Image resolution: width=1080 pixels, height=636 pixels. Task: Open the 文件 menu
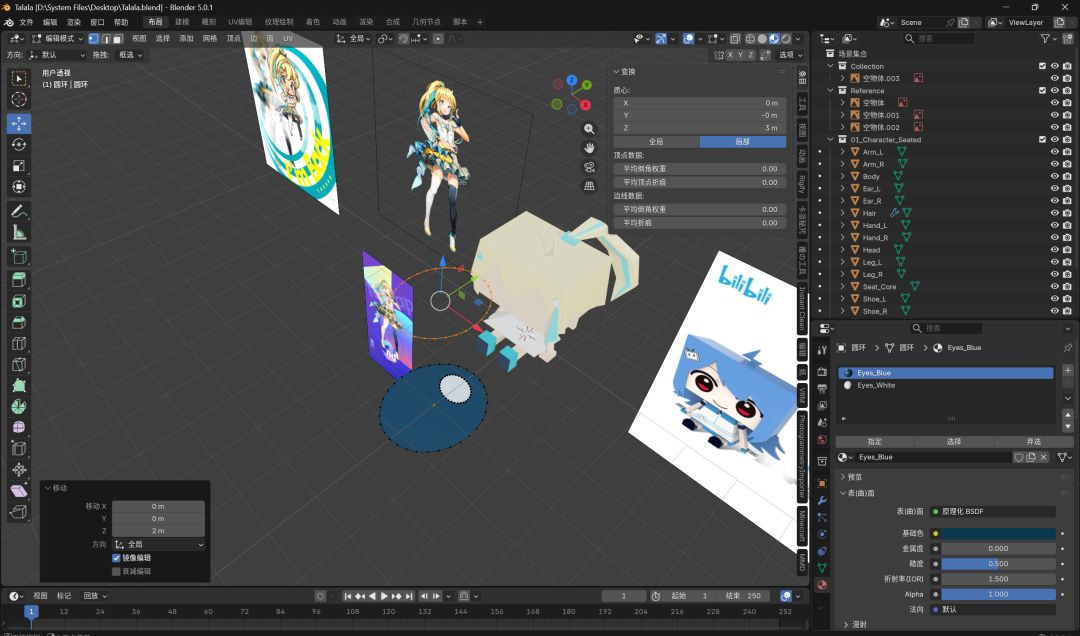tap(26, 22)
